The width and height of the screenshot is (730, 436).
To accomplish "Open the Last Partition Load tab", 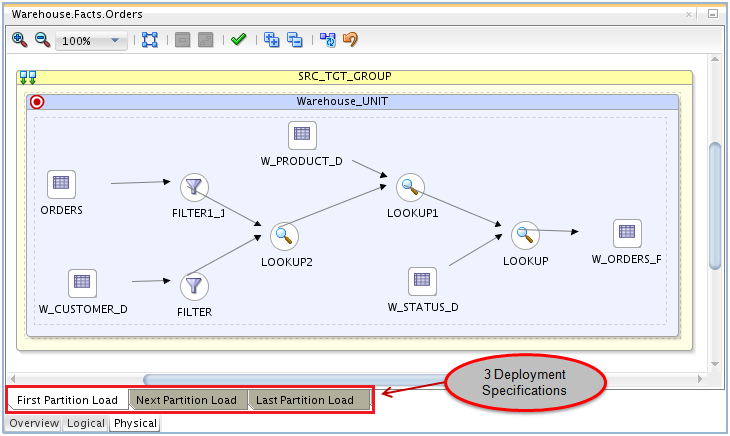I will pyautogui.click(x=305, y=400).
